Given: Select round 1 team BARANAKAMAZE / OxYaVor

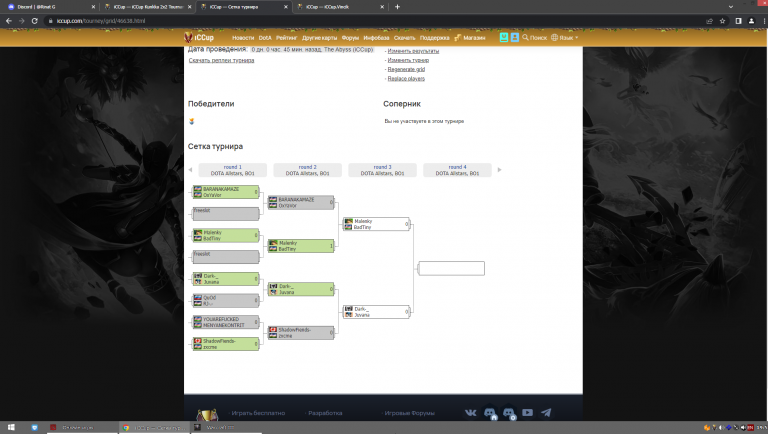Looking at the screenshot, I should [226, 192].
